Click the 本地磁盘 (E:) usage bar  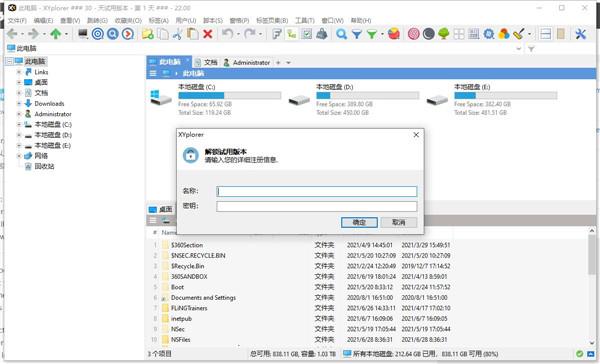505,95
